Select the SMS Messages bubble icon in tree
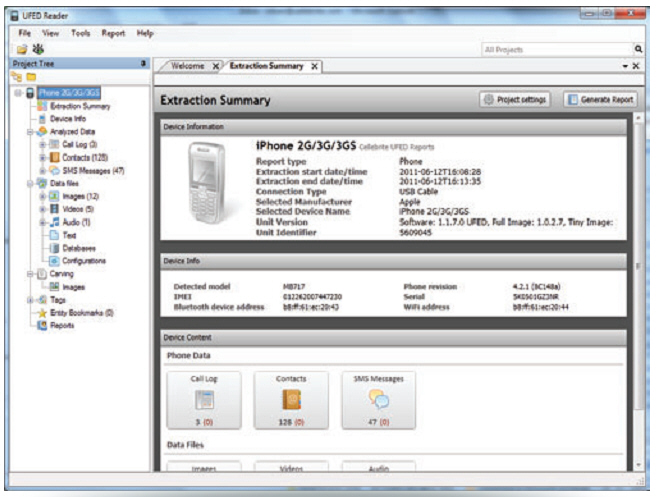This screenshot has width=657, height=497. [x=54, y=170]
